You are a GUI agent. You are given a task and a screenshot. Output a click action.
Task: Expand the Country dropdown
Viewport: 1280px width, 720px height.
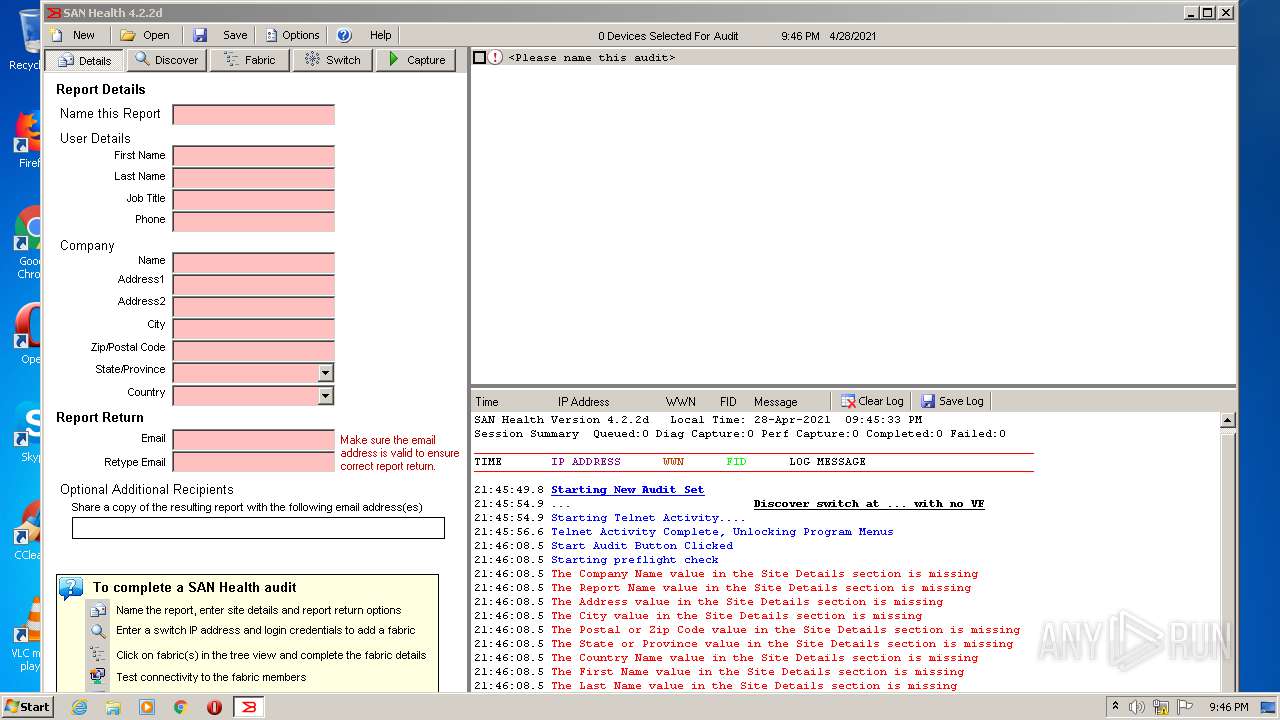coord(325,396)
